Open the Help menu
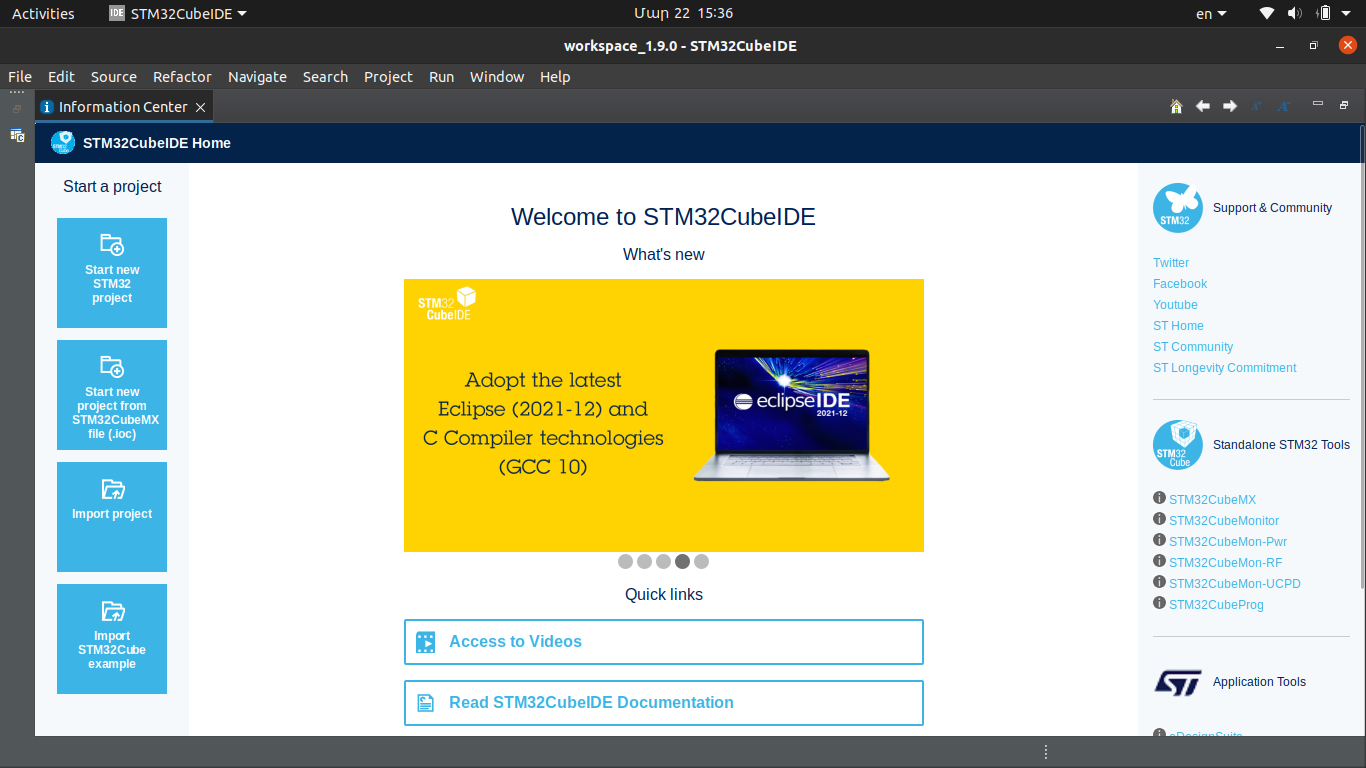Image resolution: width=1366 pixels, height=768 pixels. 555,77
